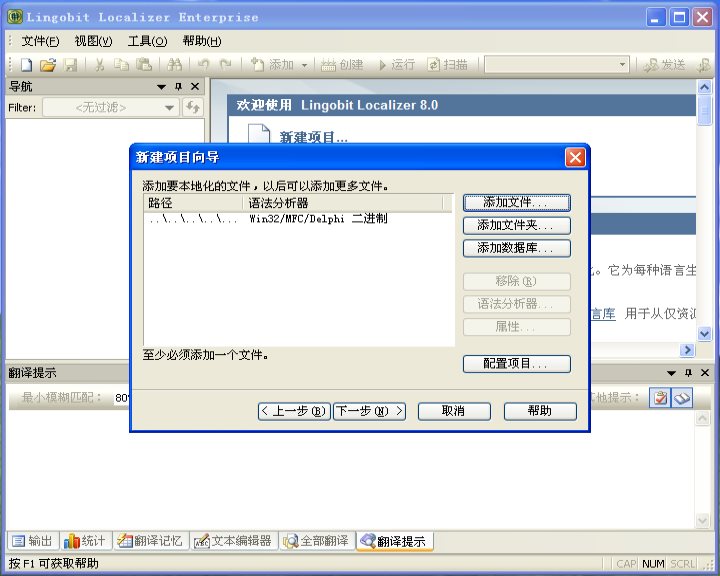This screenshot has width=720, height=576.
Task: Click 取消 button in wizard
Action: click(x=454, y=411)
